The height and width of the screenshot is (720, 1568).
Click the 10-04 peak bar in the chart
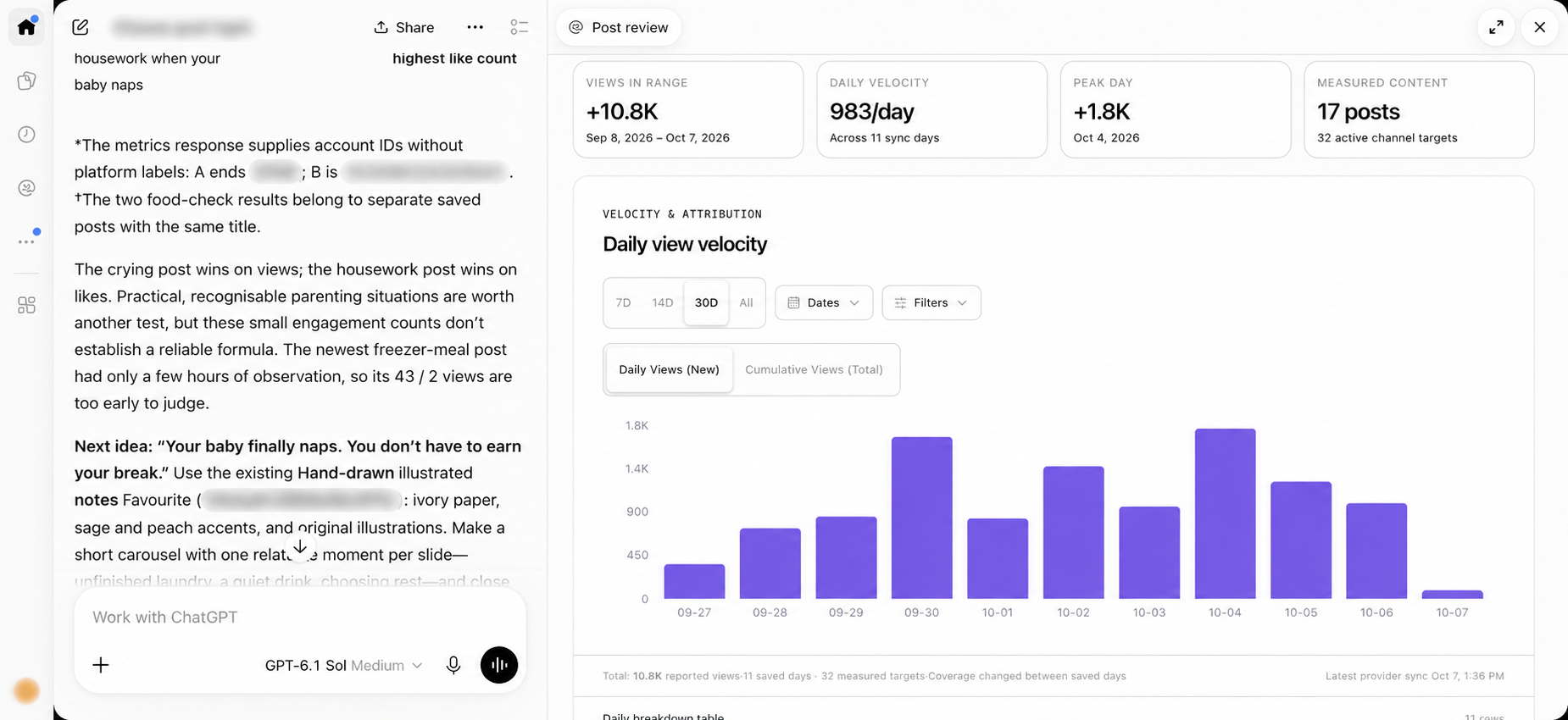(1225, 513)
